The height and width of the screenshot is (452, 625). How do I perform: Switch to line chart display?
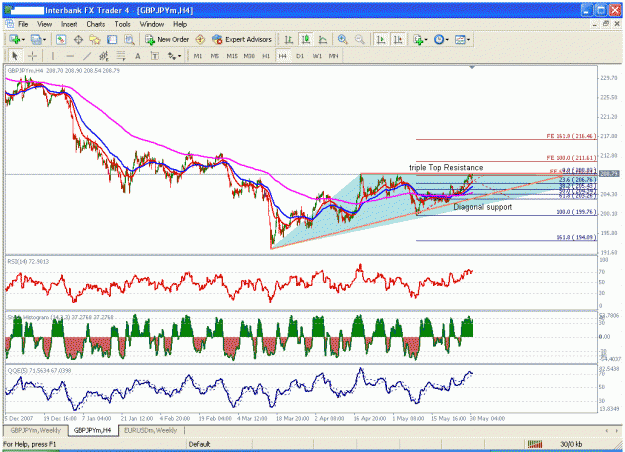323,39
